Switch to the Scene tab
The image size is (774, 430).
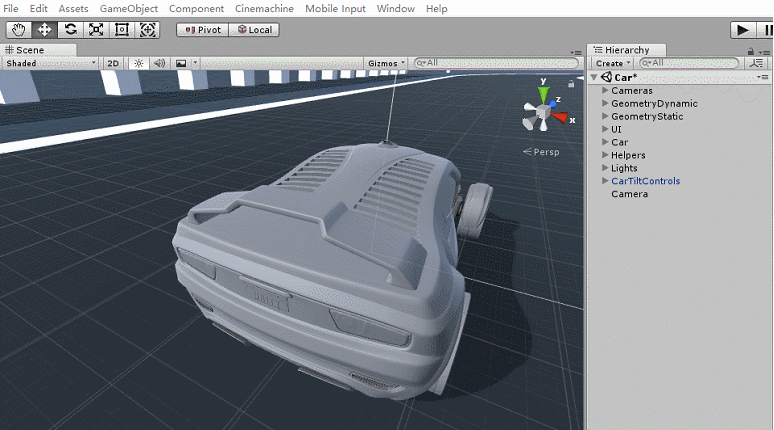[x=39, y=50]
